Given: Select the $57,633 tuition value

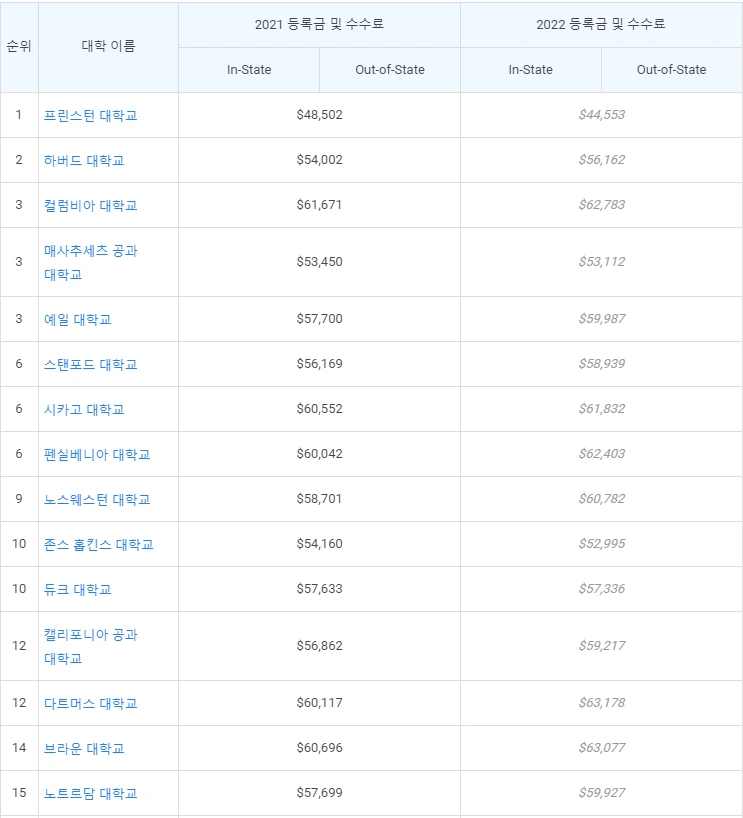Looking at the screenshot, I should point(319,588).
